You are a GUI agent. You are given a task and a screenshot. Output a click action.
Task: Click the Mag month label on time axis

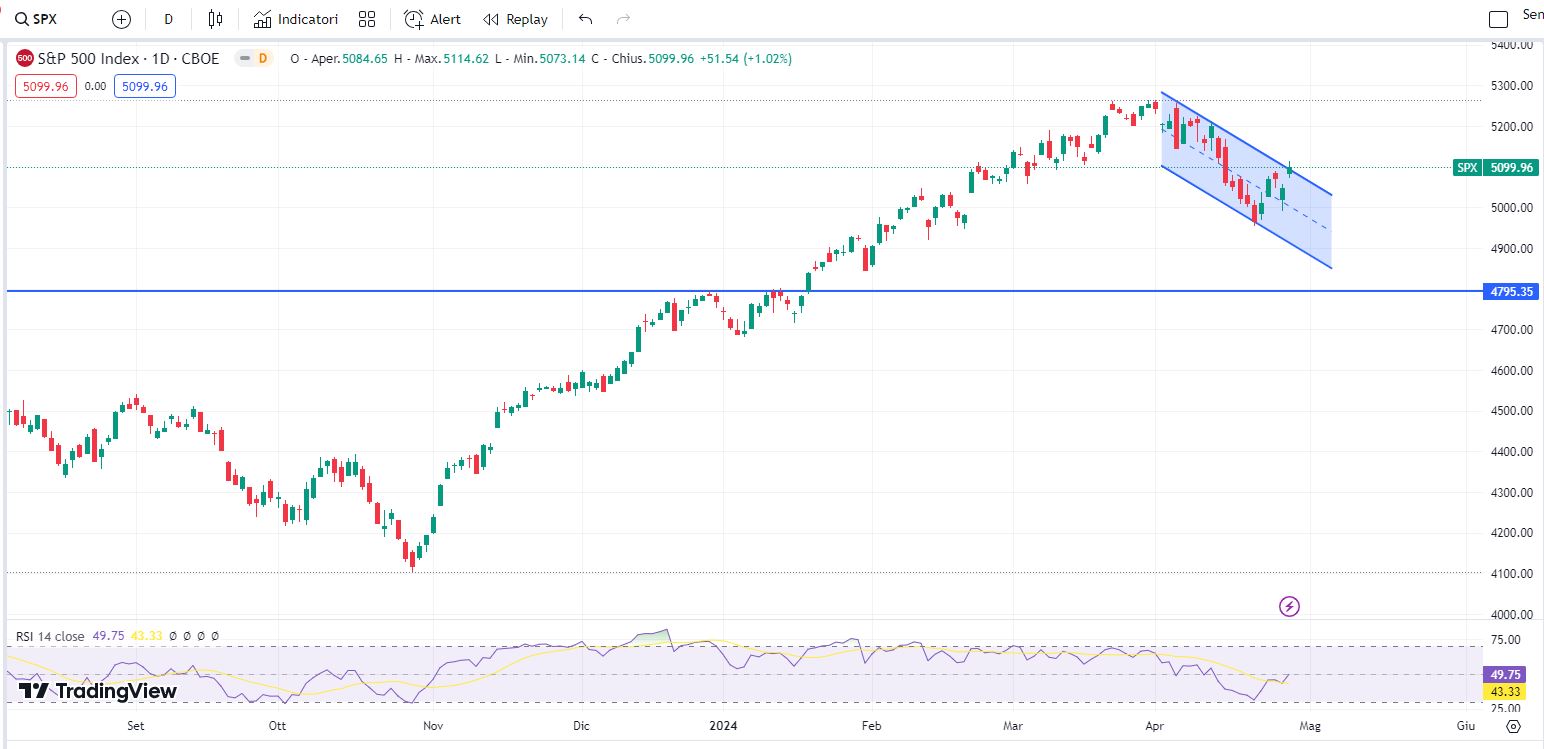[1310, 726]
